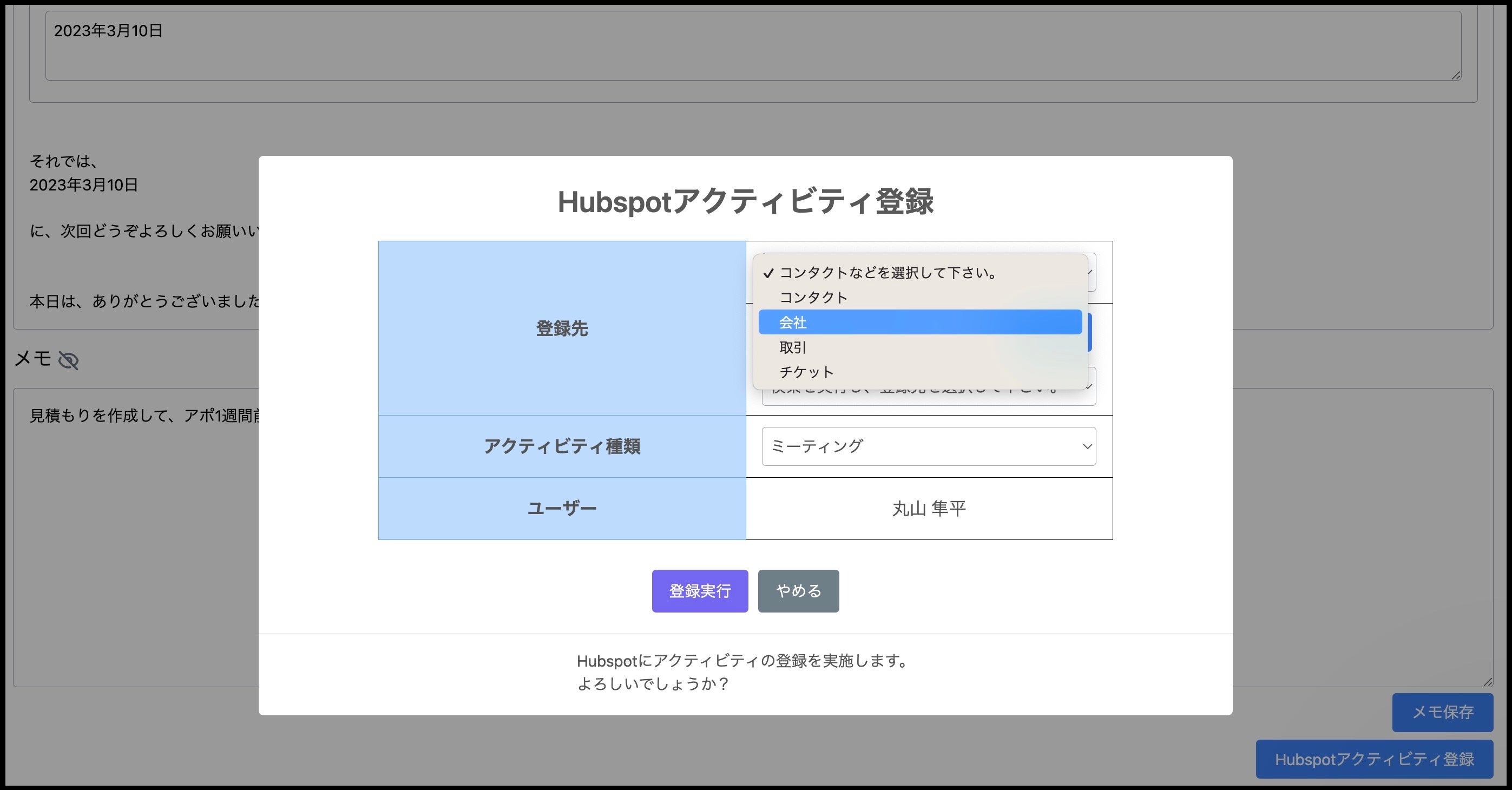Toggle the メモ visibility eye-slash icon

(69, 360)
